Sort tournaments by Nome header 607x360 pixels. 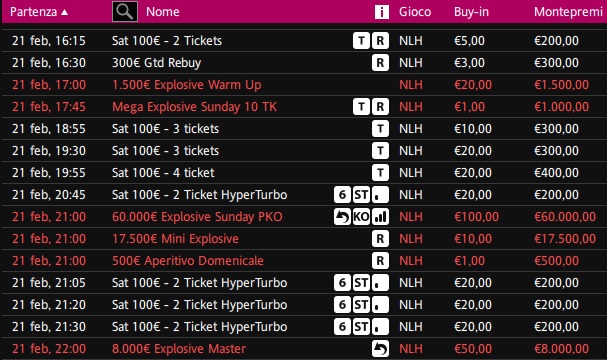coord(163,12)
